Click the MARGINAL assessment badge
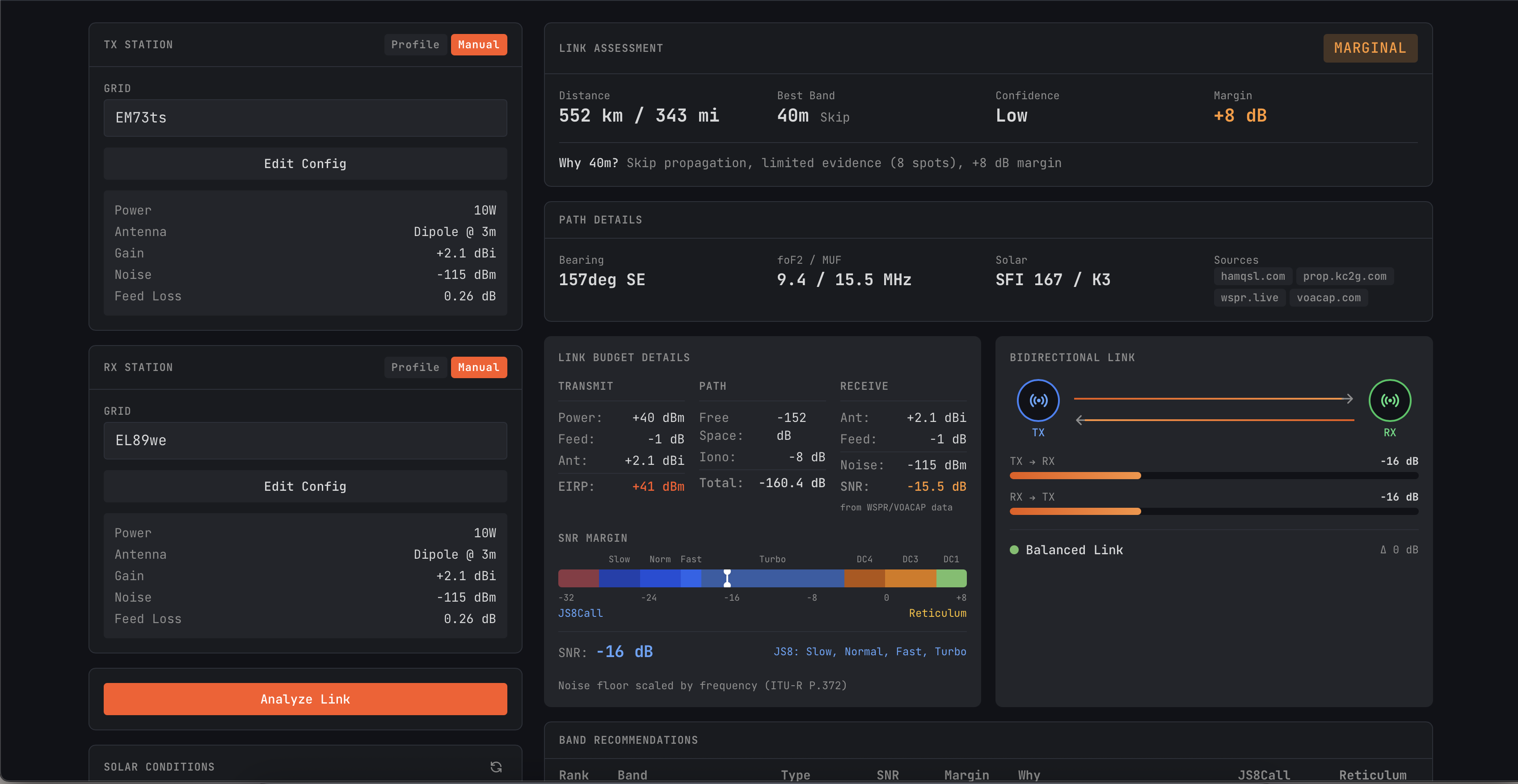 (x=1370, y=48)
